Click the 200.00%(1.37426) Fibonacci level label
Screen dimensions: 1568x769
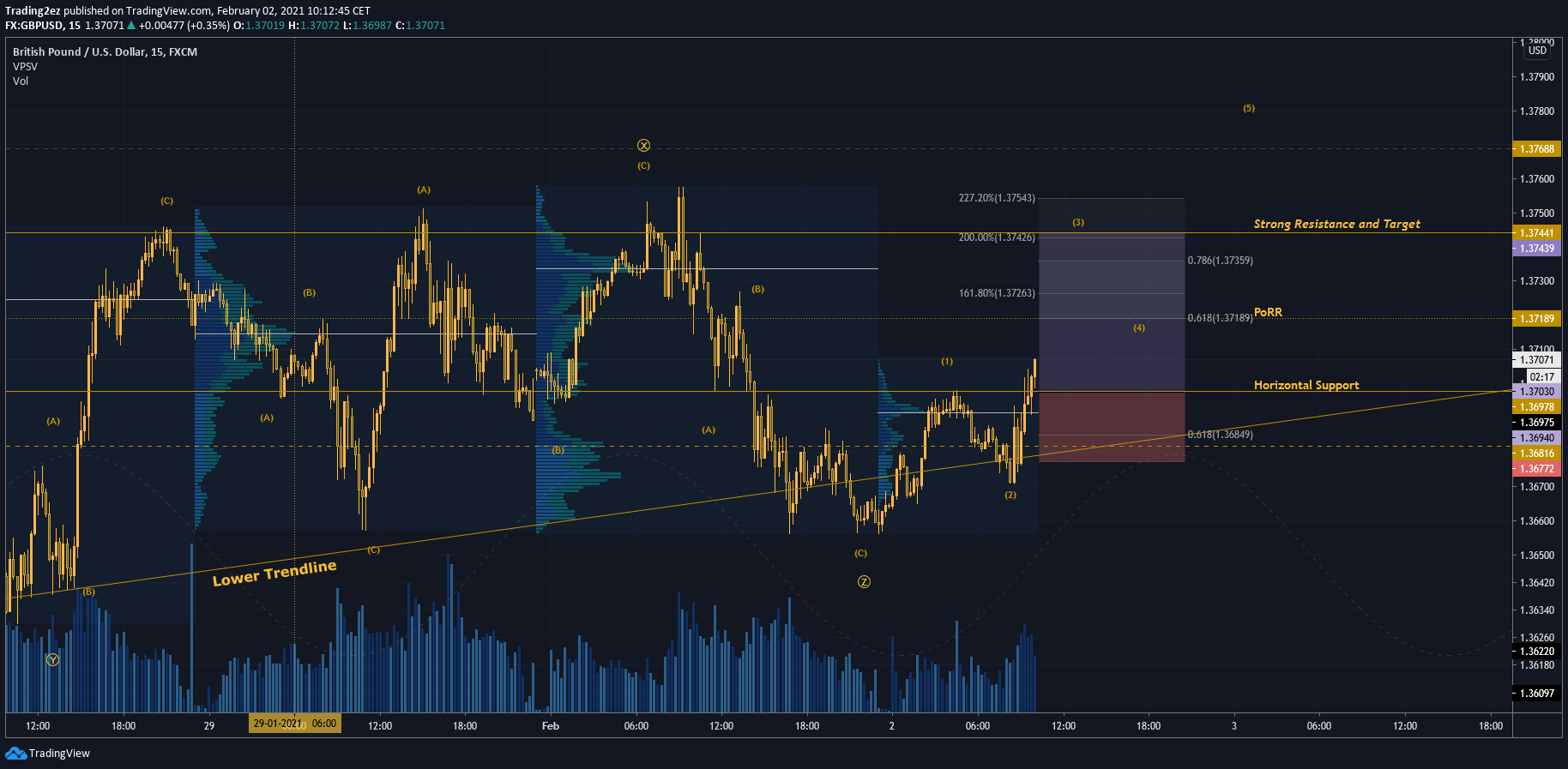coord(997,237)
